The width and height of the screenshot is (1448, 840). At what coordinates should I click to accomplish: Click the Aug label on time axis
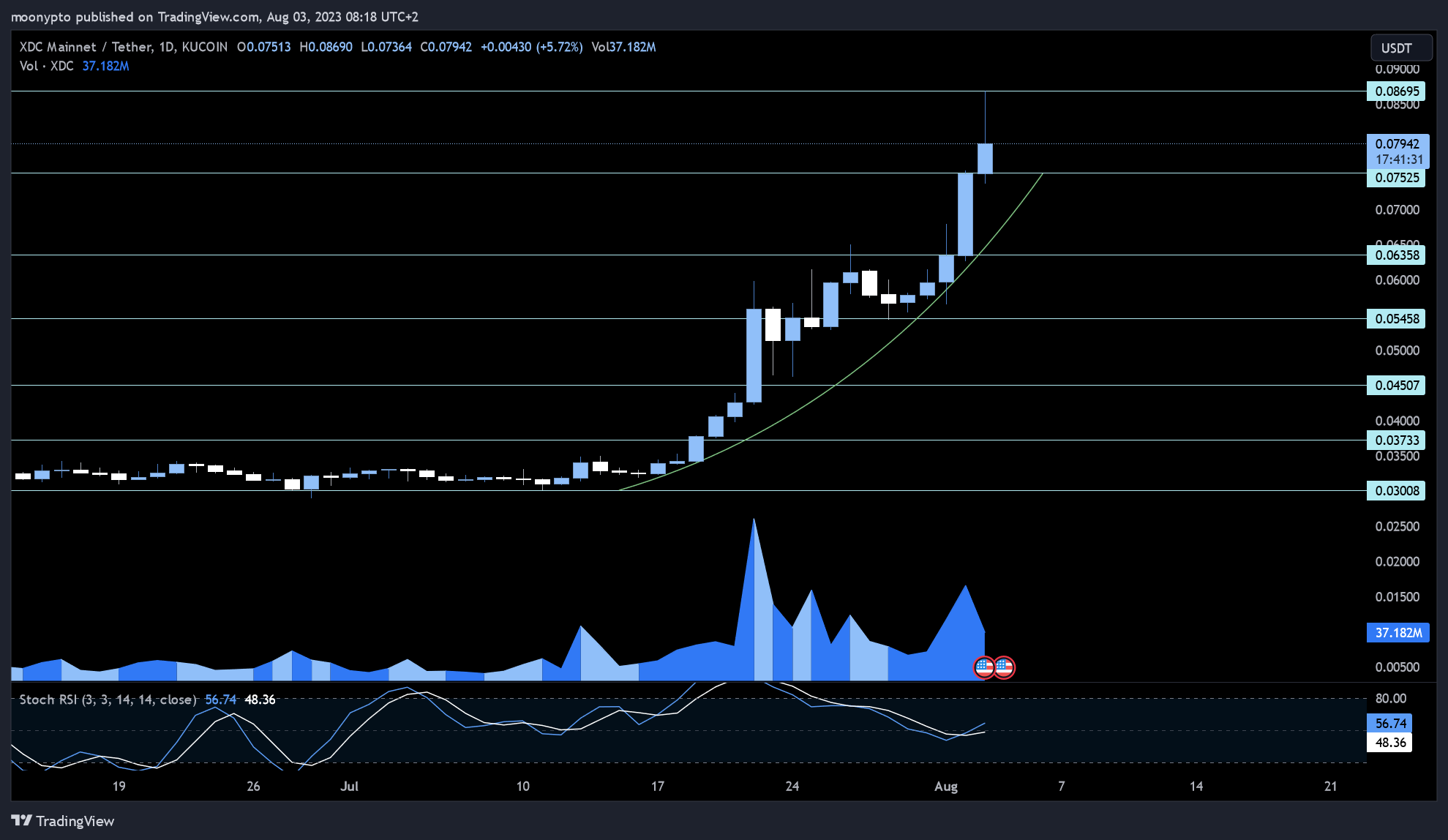946,787
